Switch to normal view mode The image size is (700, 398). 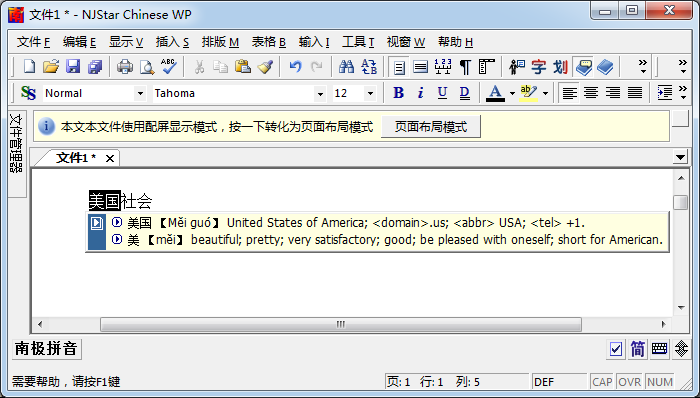pos(399,67)
